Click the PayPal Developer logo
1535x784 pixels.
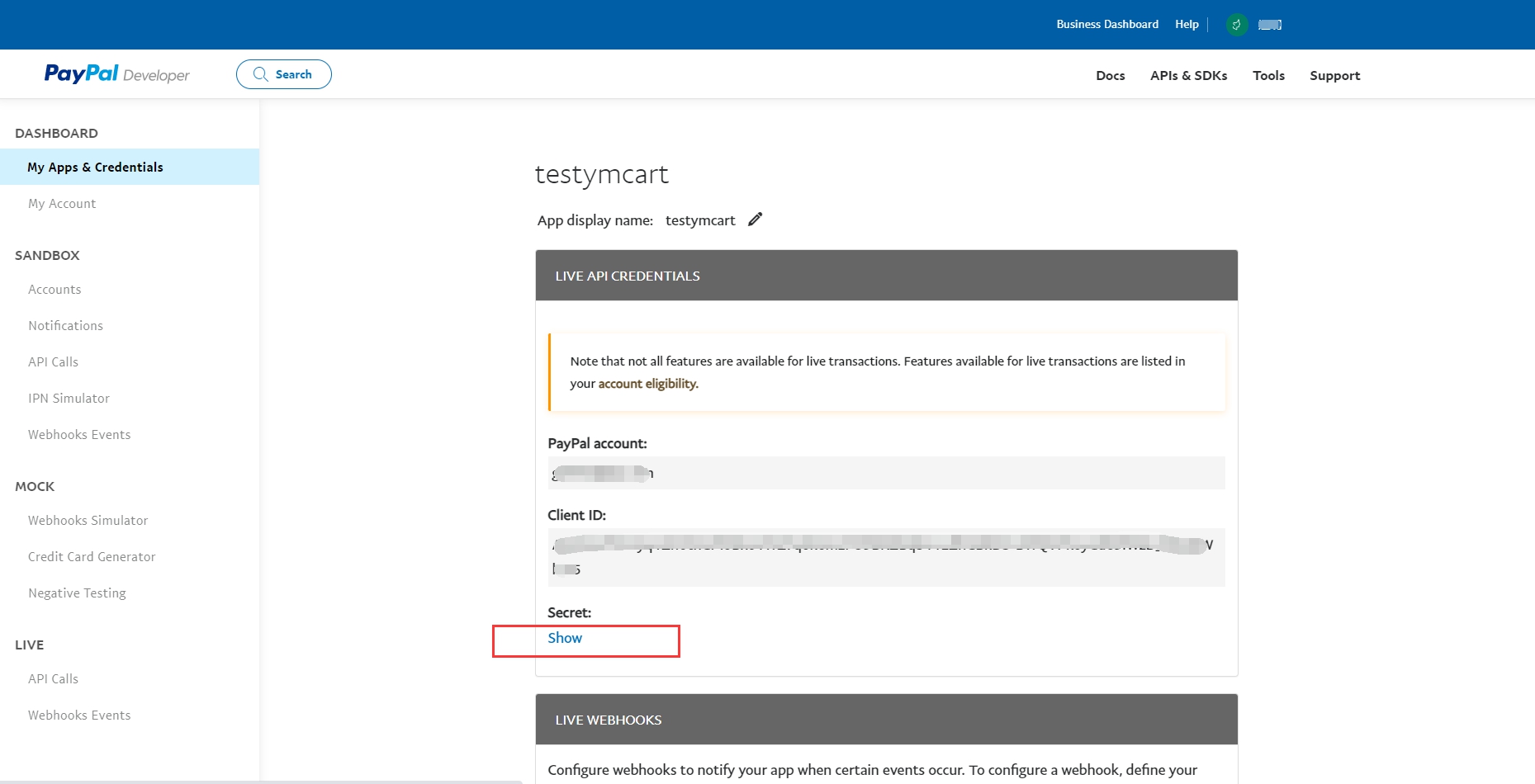[x=116, y=74]
